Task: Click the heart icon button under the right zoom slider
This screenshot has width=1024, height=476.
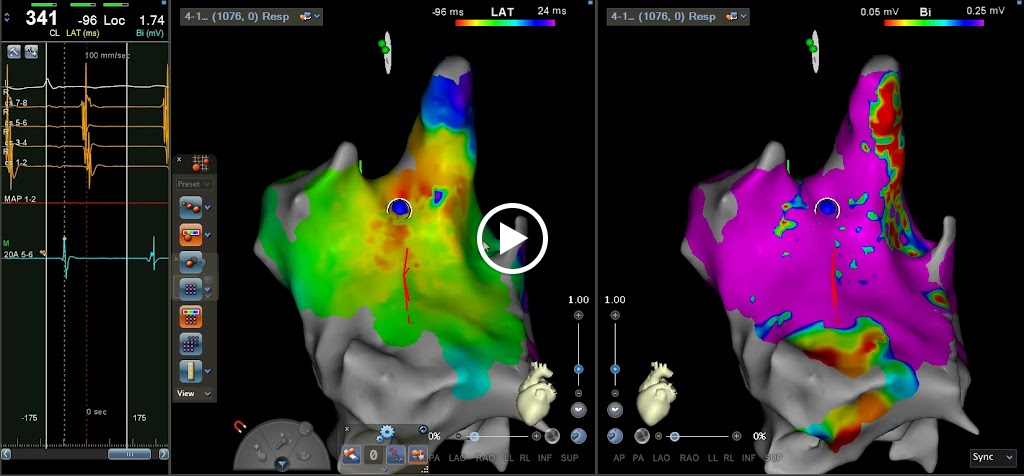Action: click(x=615, y=410)
